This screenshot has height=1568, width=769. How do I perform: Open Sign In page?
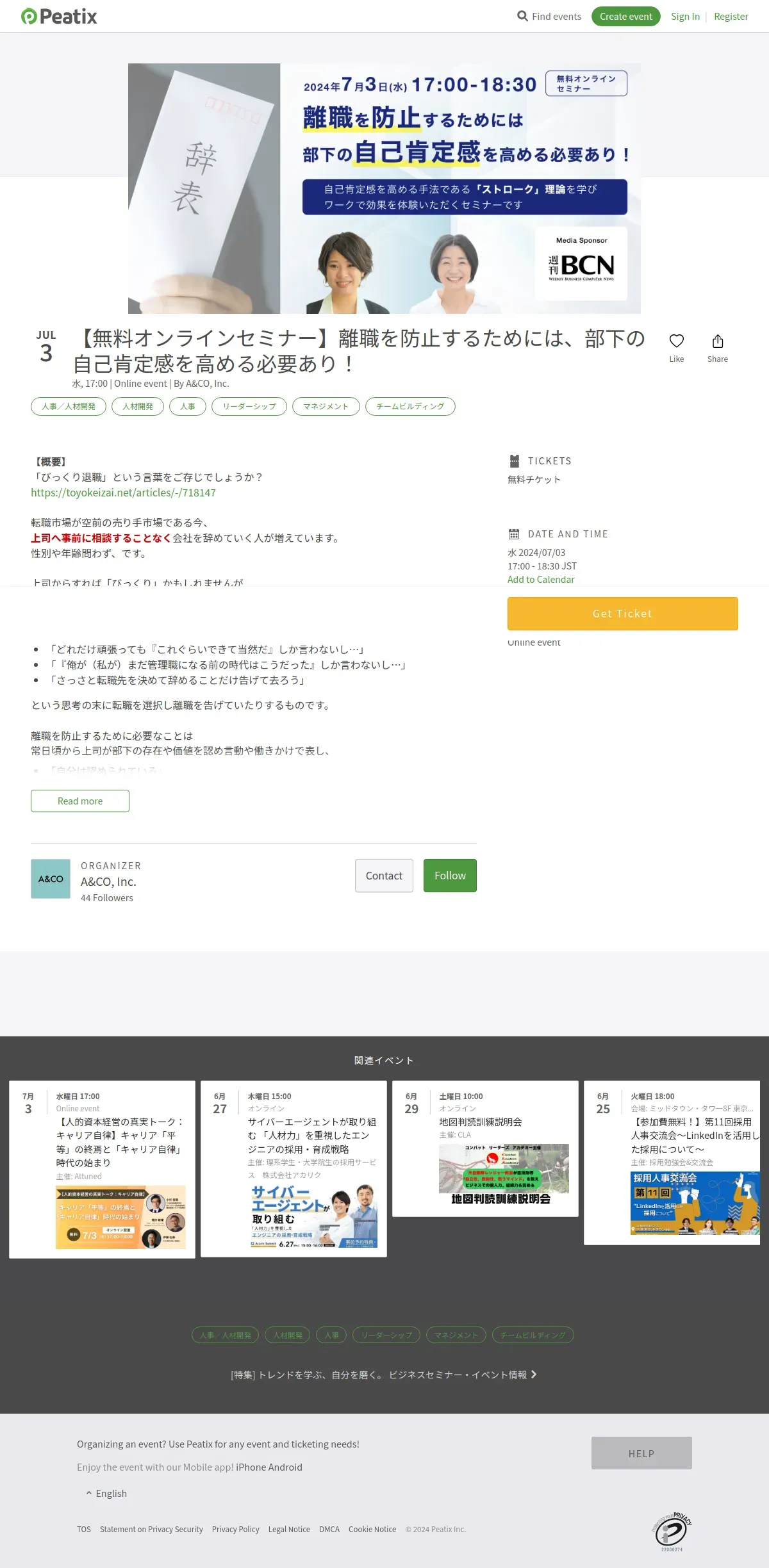[685, 16]
